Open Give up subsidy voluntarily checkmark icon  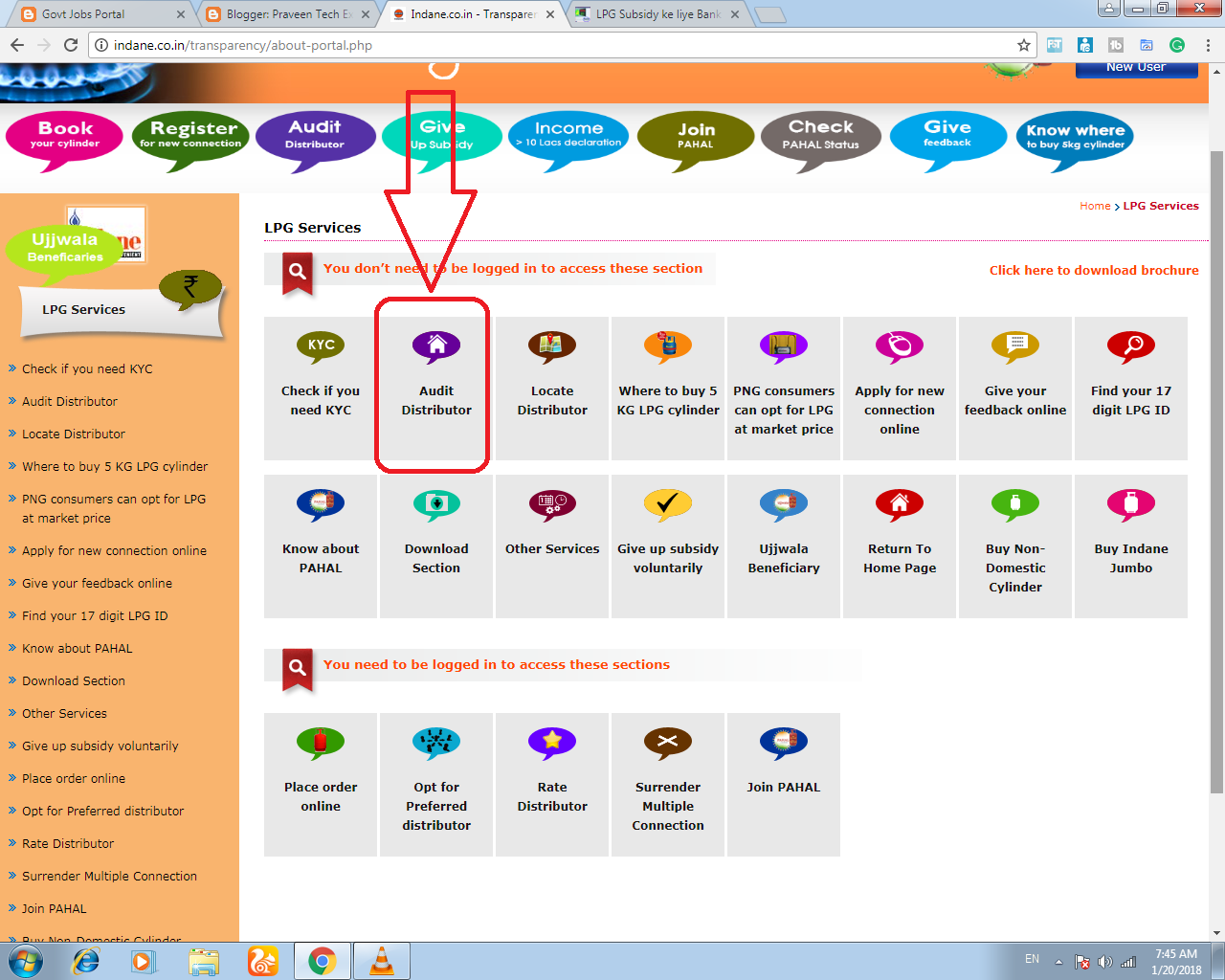pos(668,504)
